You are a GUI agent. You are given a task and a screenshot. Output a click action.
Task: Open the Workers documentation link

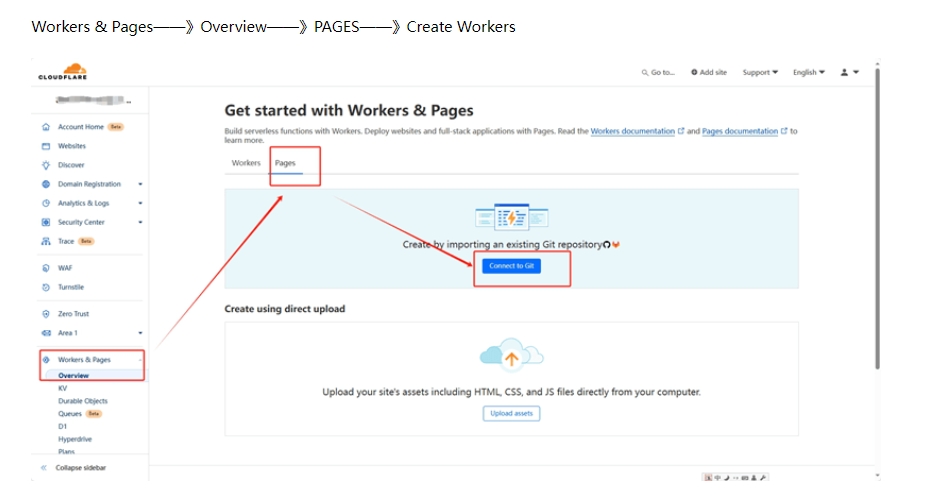pyautogui.click(x=632, y=131)
